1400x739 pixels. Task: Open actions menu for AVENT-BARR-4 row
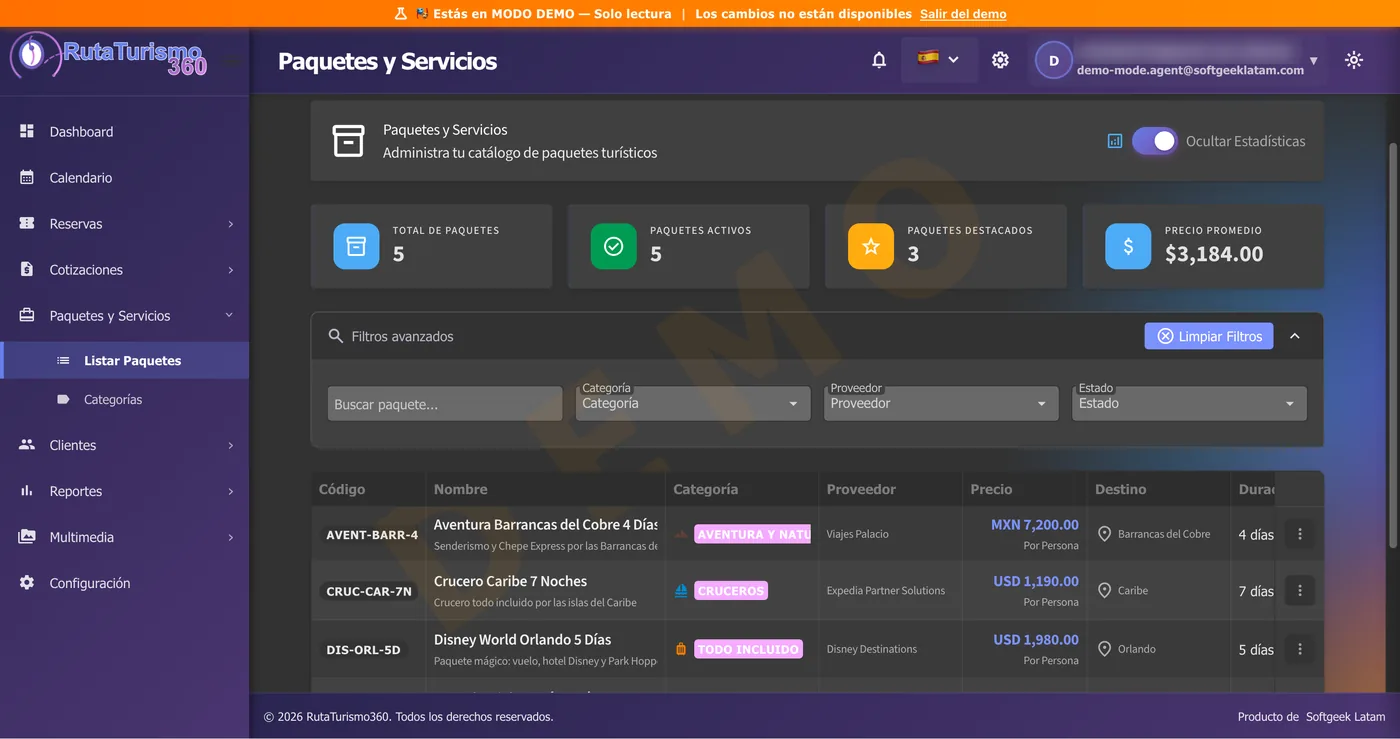(1300, 534)
